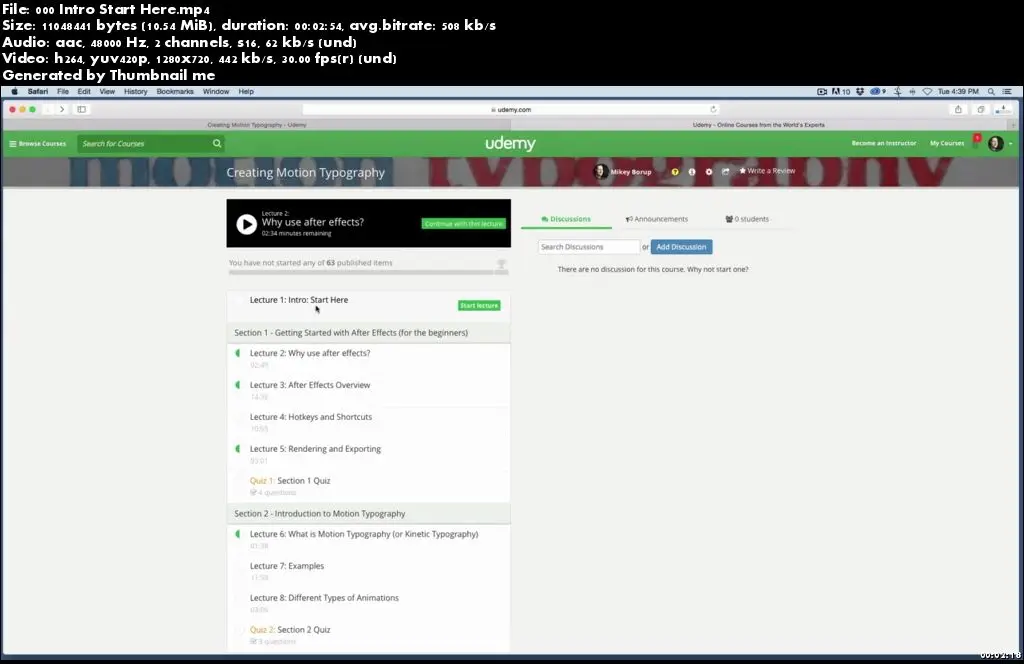Click the green progress marker beside Lecture 5
The height and width of the screenshot is (664, 1024).
[x=238, y=449]
